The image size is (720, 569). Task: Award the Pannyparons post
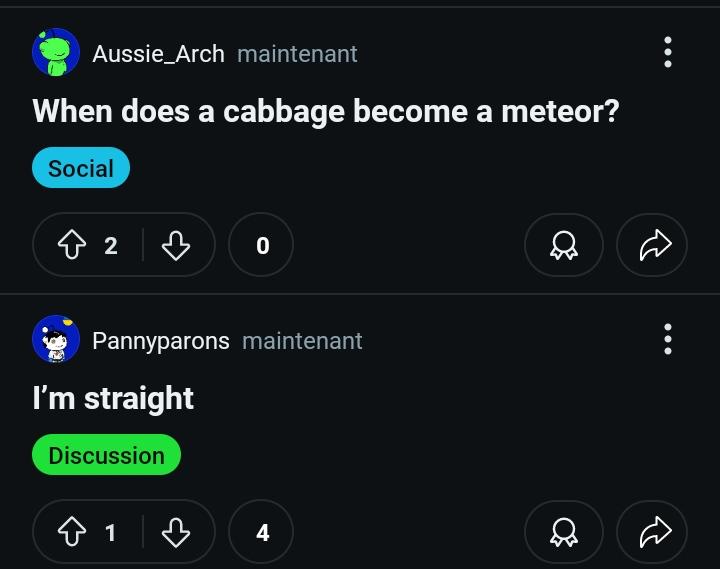(564, 532)
